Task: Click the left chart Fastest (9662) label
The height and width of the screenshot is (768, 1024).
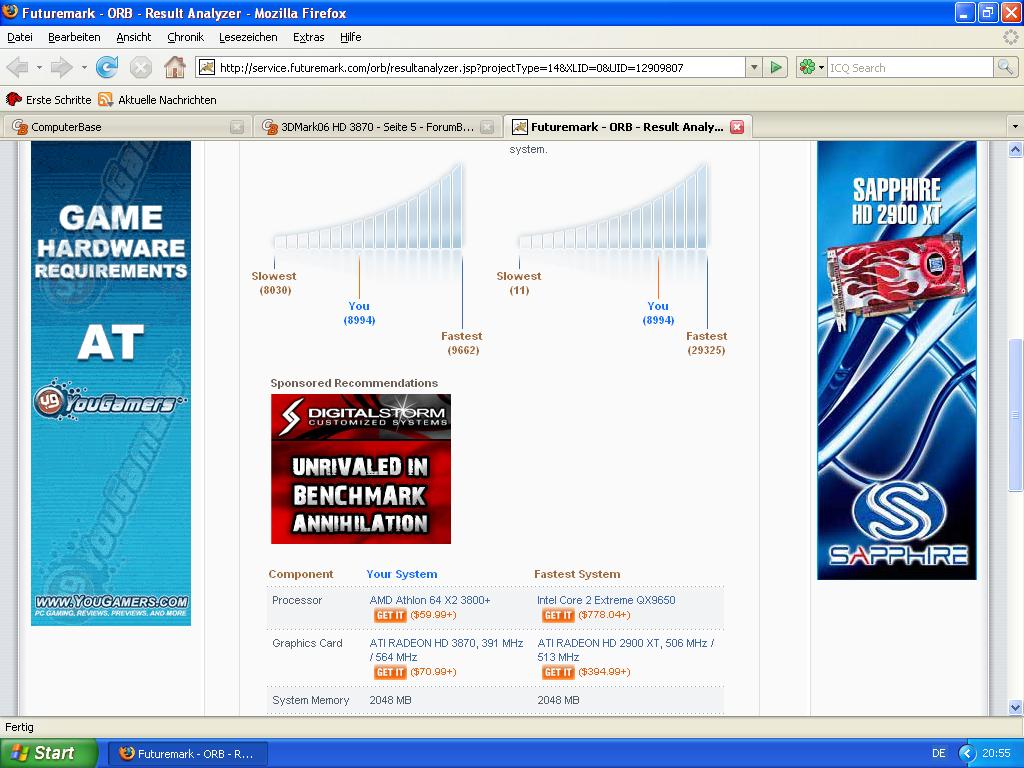Action: pyautogui.click(x=462, y=343)
